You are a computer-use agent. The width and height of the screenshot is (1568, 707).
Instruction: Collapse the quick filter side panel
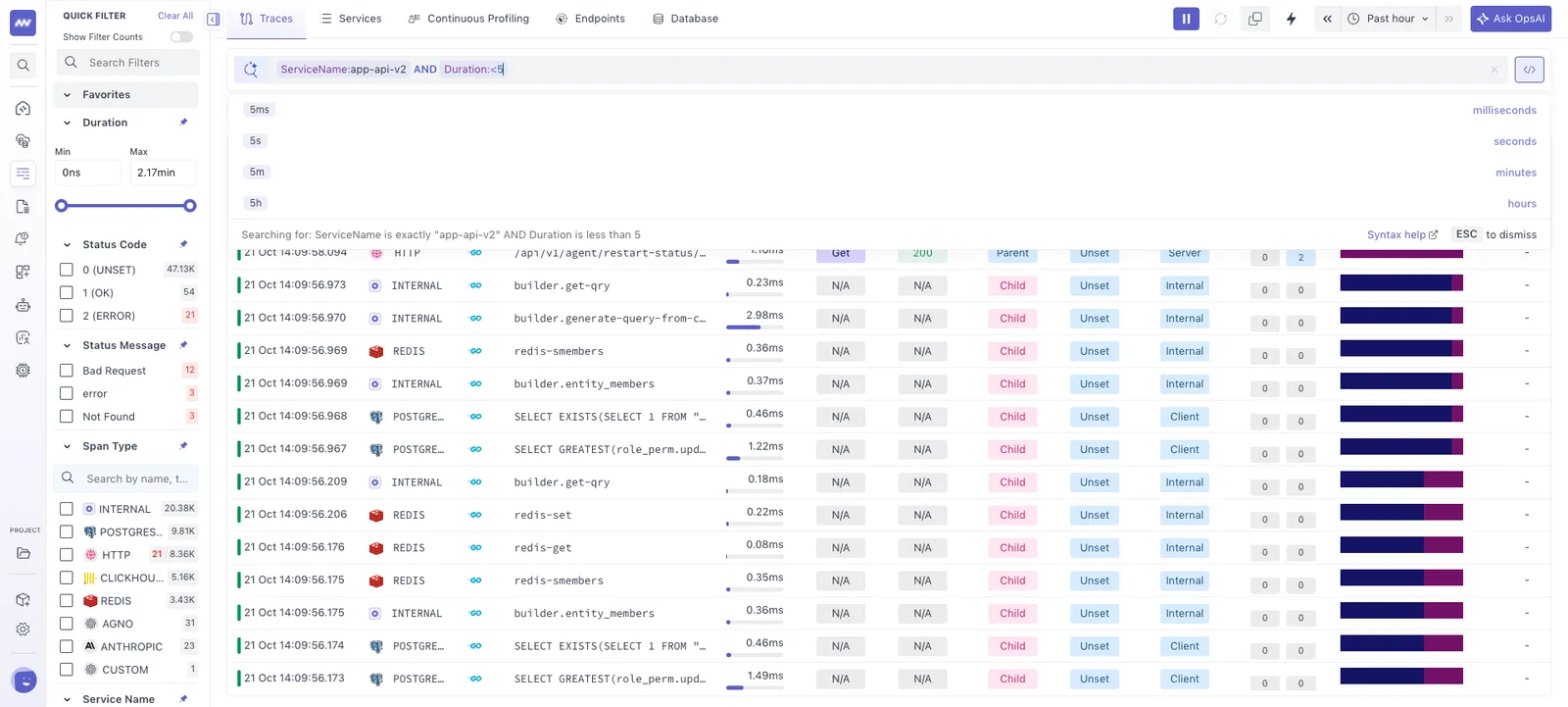(x=214, y=19)
